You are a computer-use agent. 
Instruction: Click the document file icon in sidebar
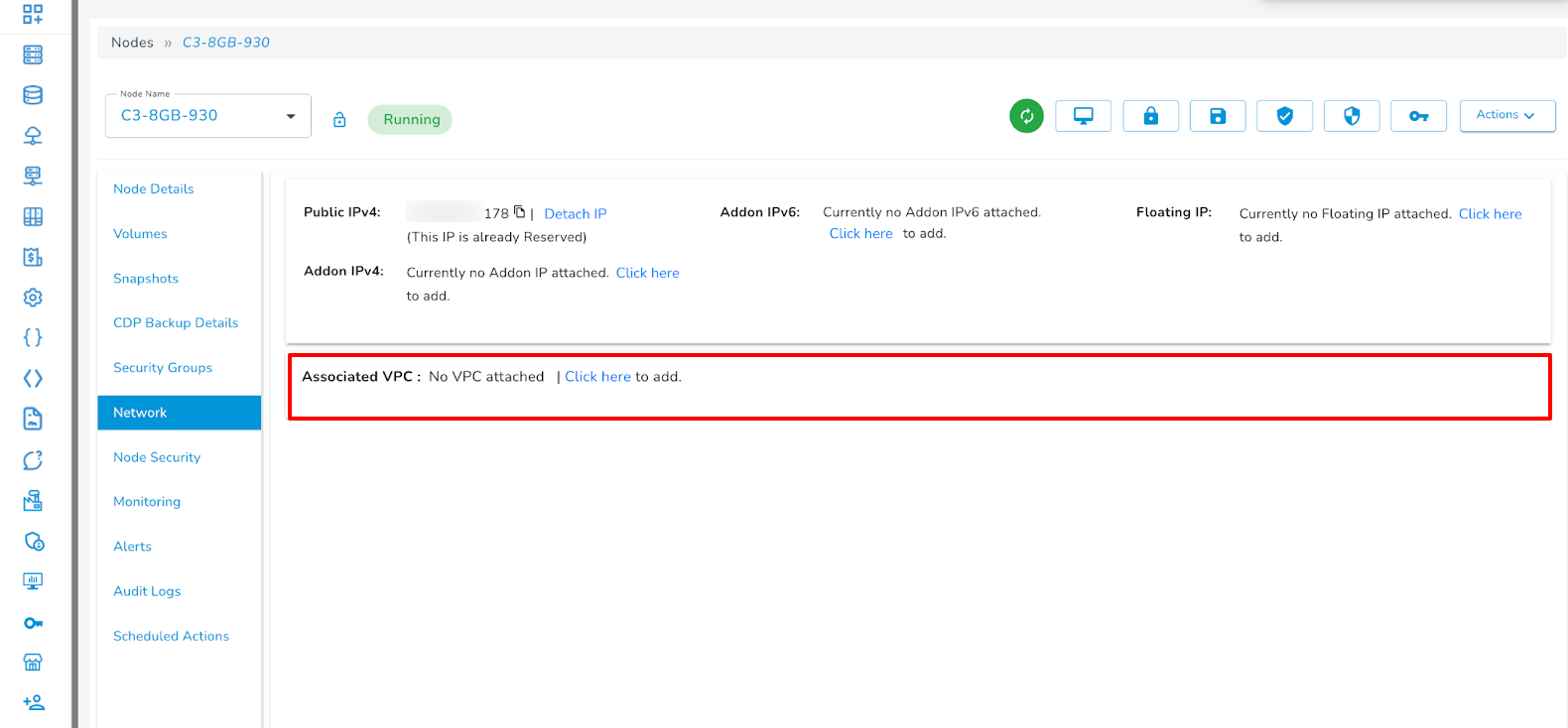[x=33, y=419]
